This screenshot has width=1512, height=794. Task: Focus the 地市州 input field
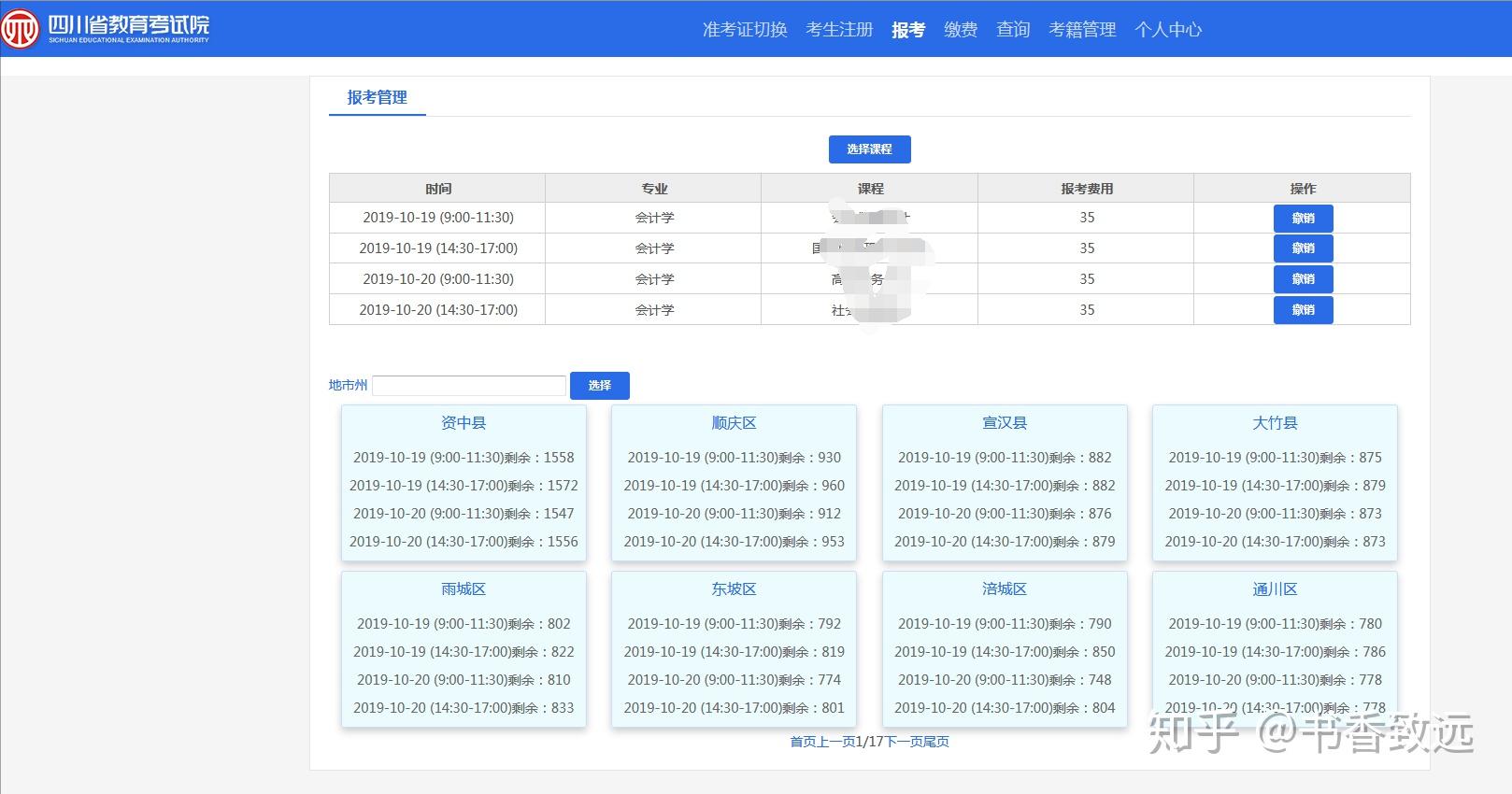469,386
